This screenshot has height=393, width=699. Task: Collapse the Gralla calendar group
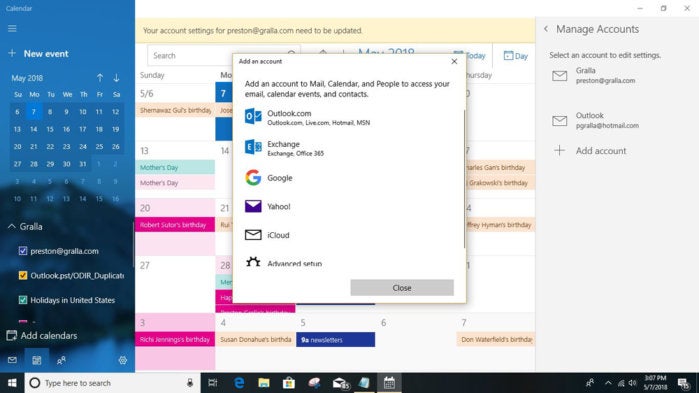12,226
